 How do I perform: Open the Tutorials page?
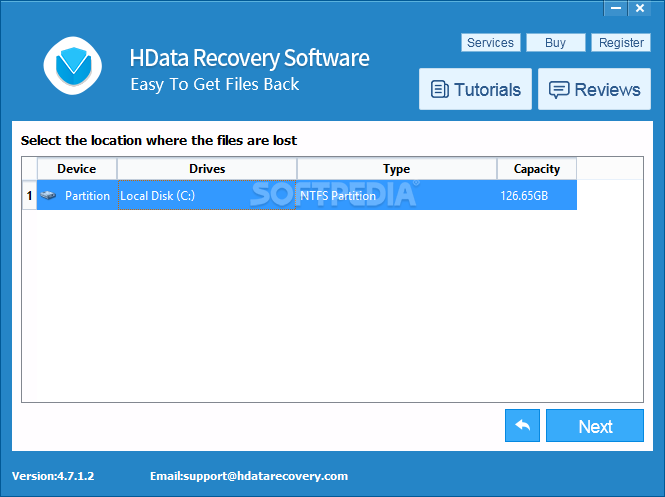point(475,89)
